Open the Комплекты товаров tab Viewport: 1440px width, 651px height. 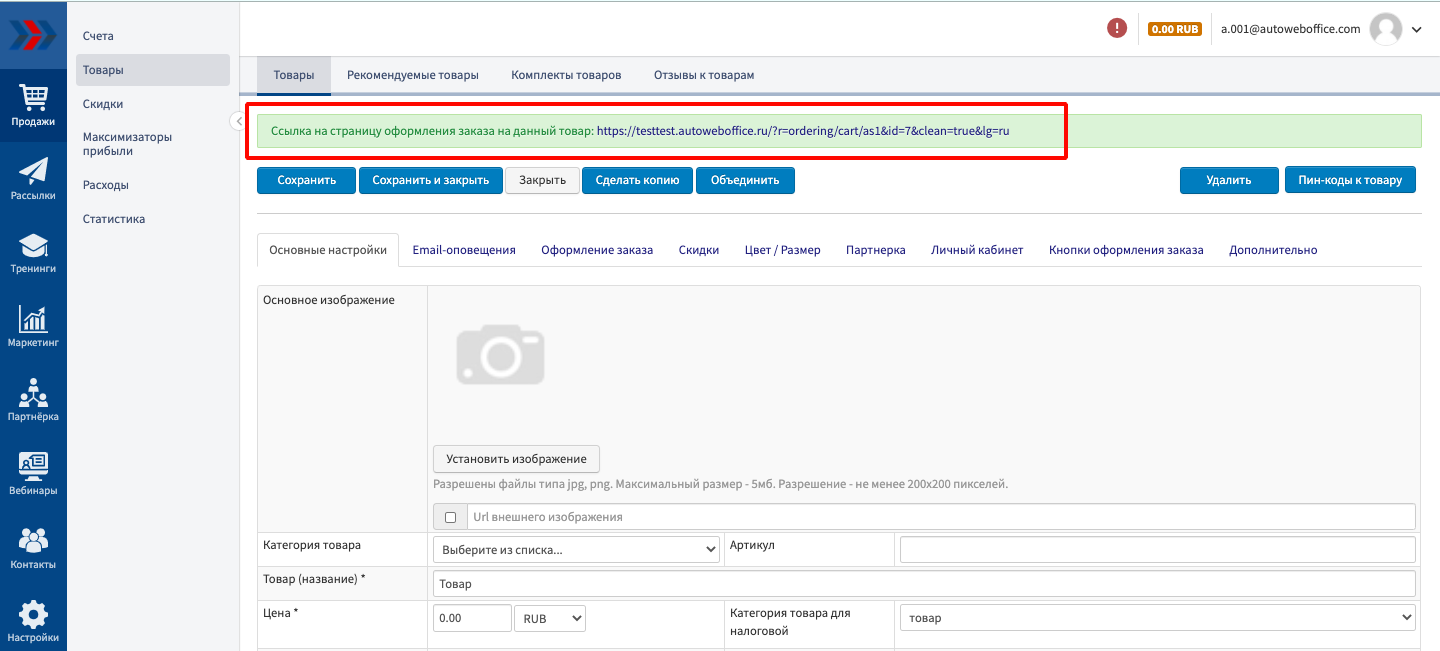point(566,75)
